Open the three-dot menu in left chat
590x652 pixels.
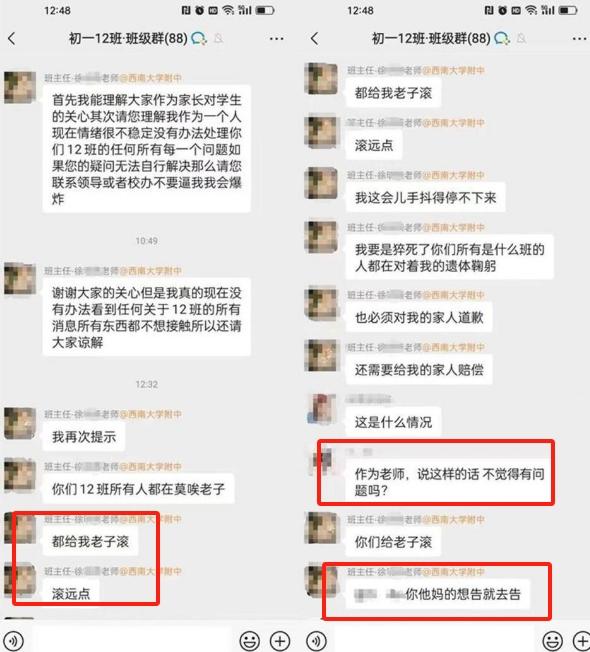[276, 39]
